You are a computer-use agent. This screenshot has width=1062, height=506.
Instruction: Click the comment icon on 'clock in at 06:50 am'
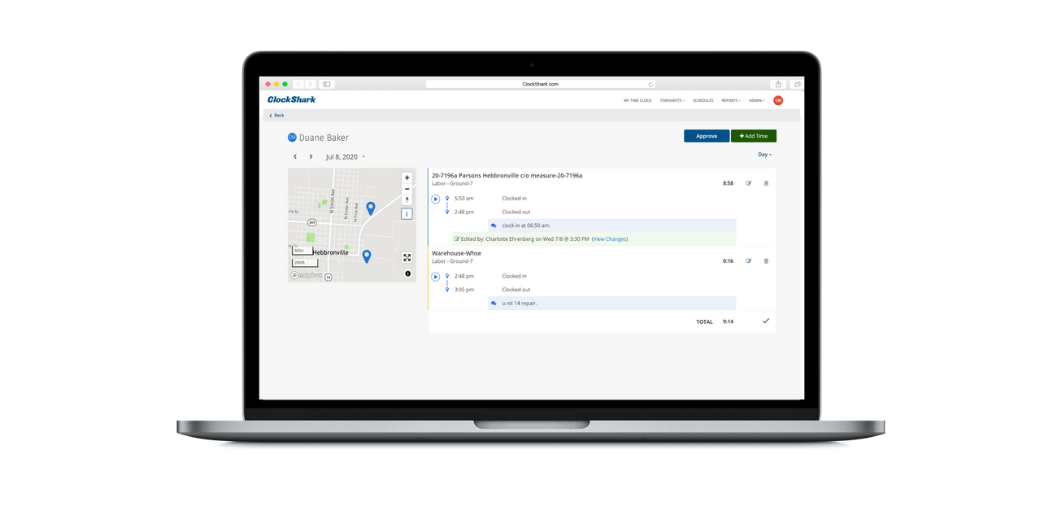pos(494,225)
